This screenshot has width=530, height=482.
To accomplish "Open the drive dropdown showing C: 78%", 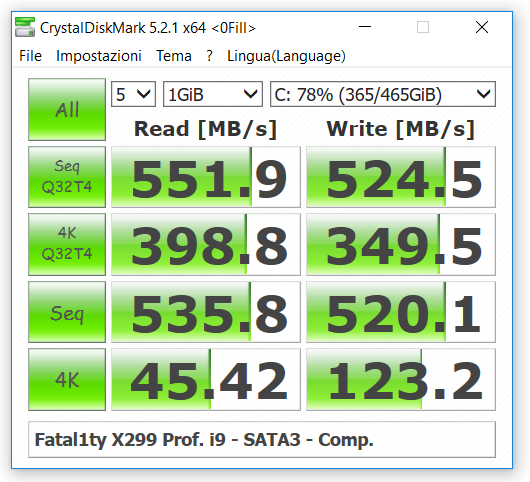I will click(x=383, y=94).
